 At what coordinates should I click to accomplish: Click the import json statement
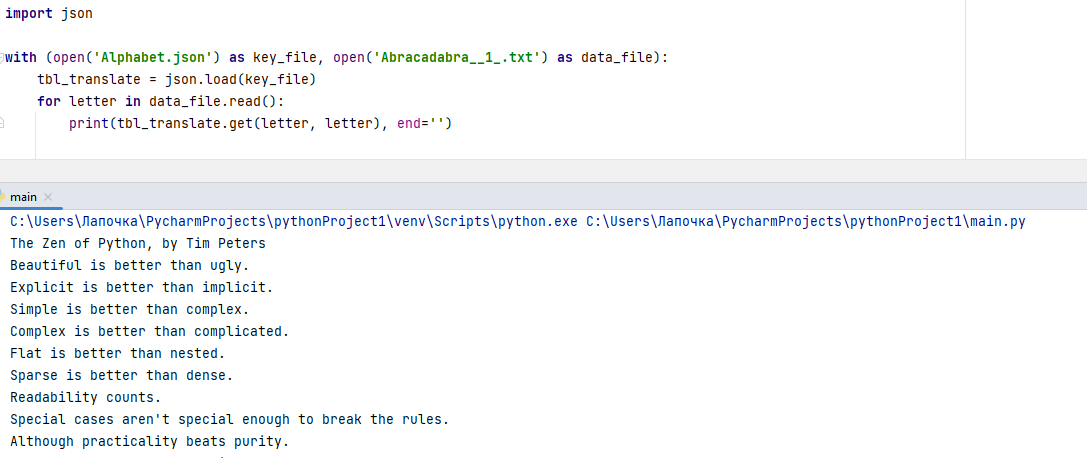(x=49, y=14)
